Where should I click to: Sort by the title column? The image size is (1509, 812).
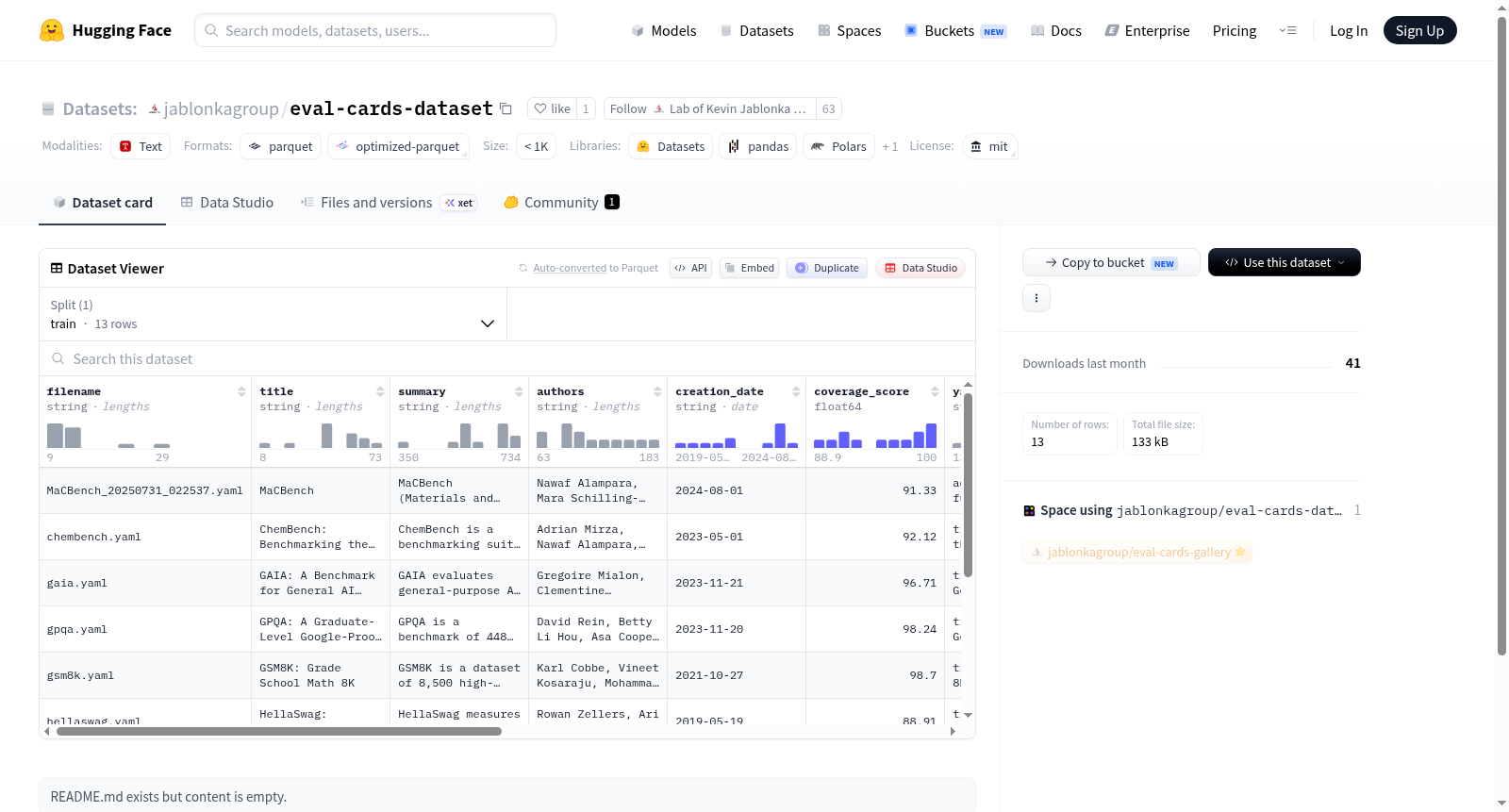coord(380,391)
